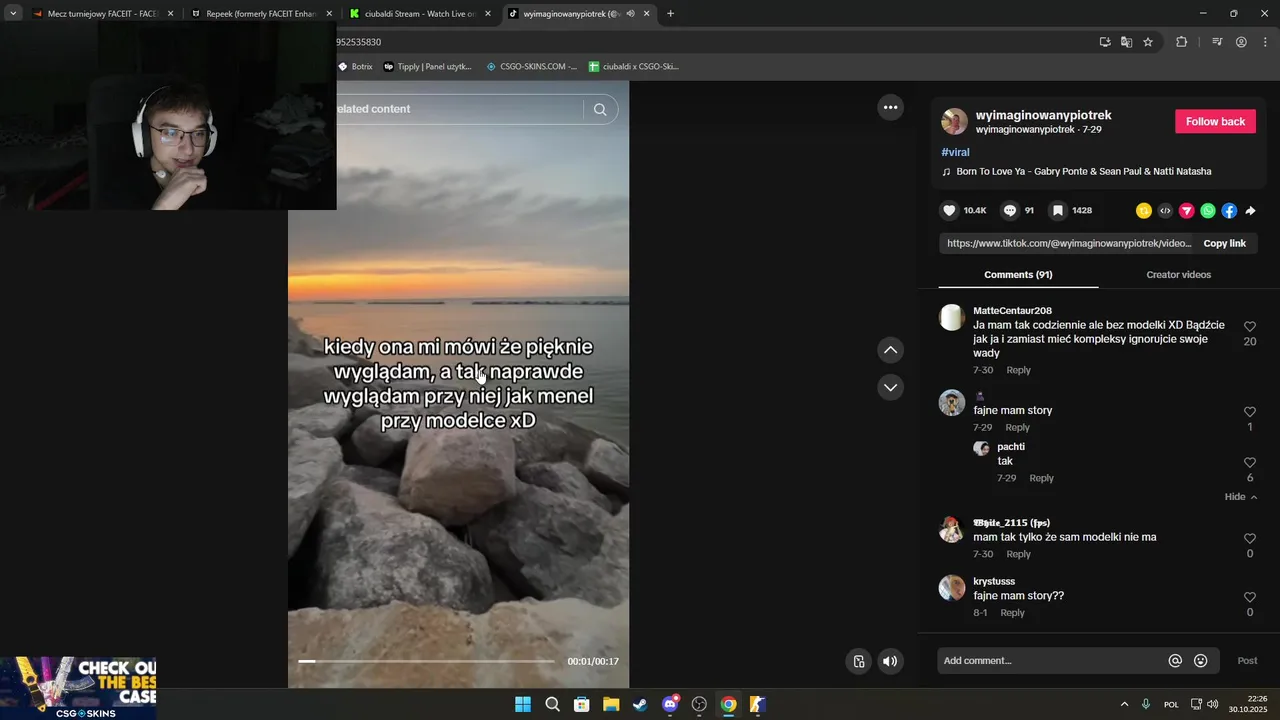This screenshot has width=1280, height=720.
Task: Switch to 'ciubaldi Stream' browser tab
Action: (420, 14)
